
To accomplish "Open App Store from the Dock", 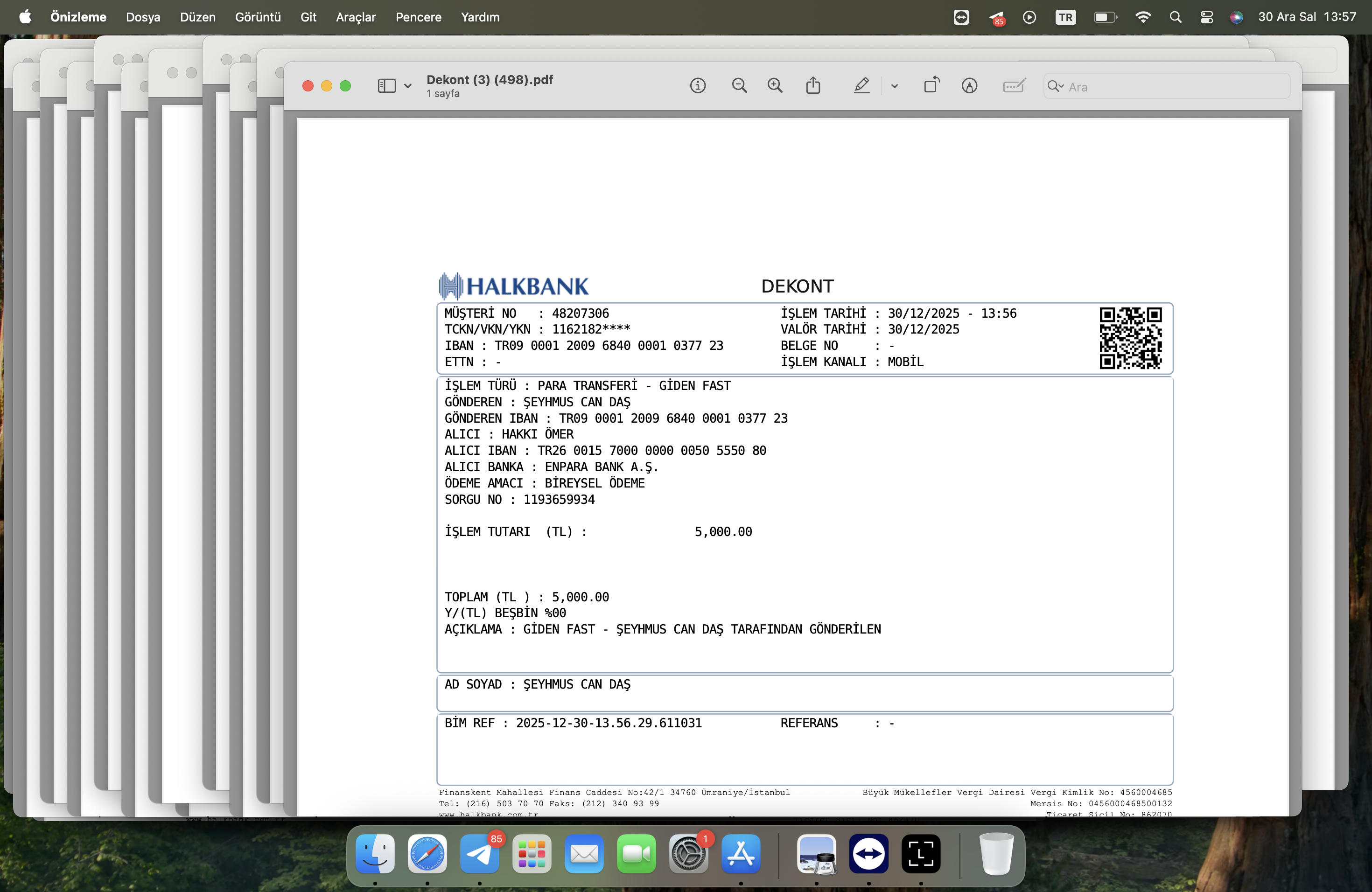I will (x=741, y=853).
